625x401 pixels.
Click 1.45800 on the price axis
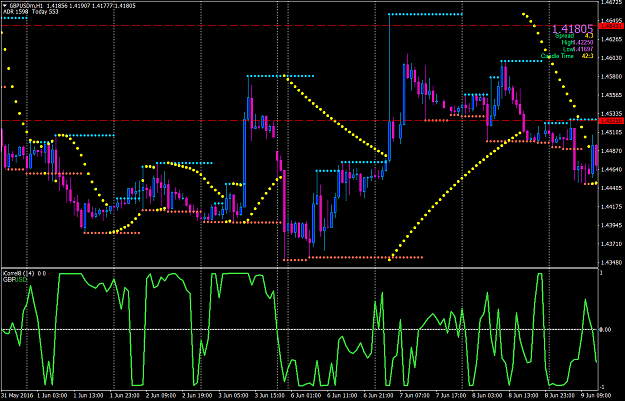pyautogui.click(x=612, y=76)
